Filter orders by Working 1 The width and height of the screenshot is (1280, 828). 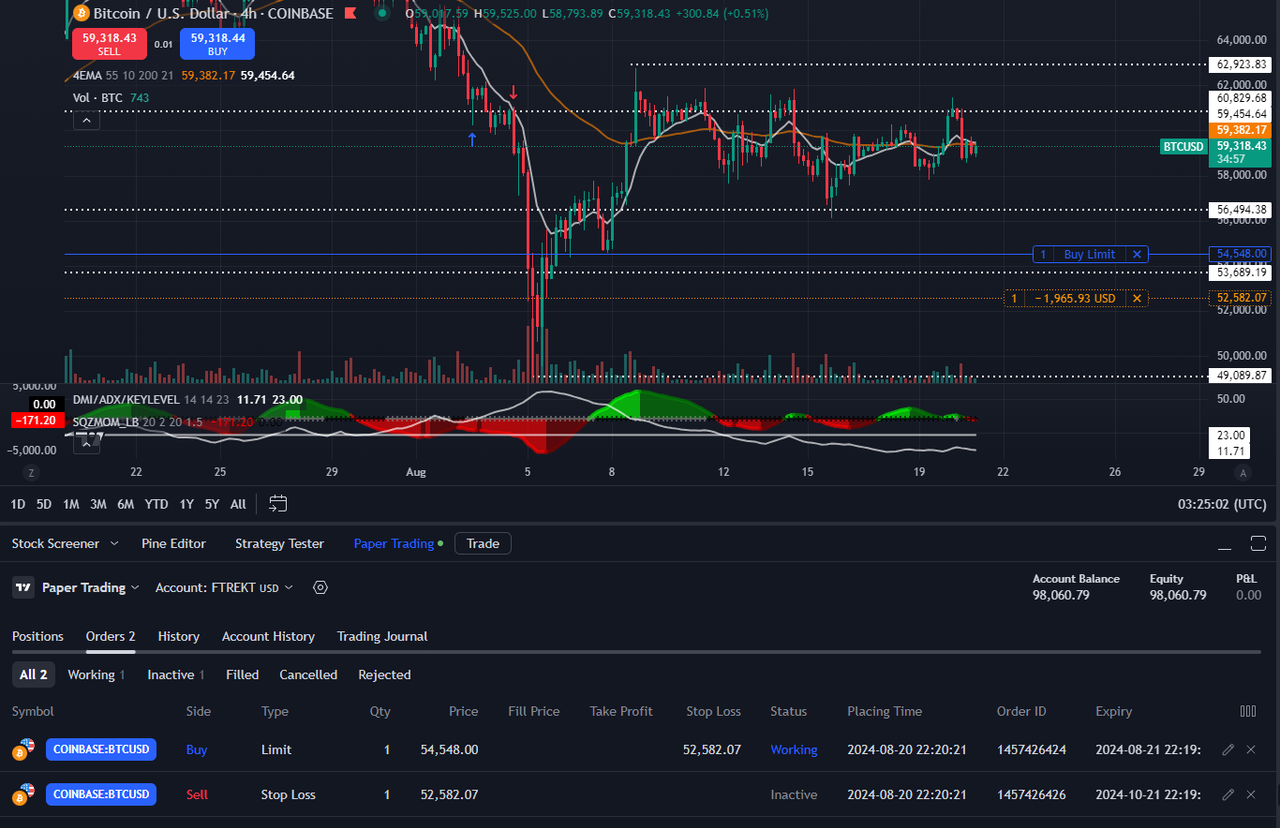tap(96, 675)
